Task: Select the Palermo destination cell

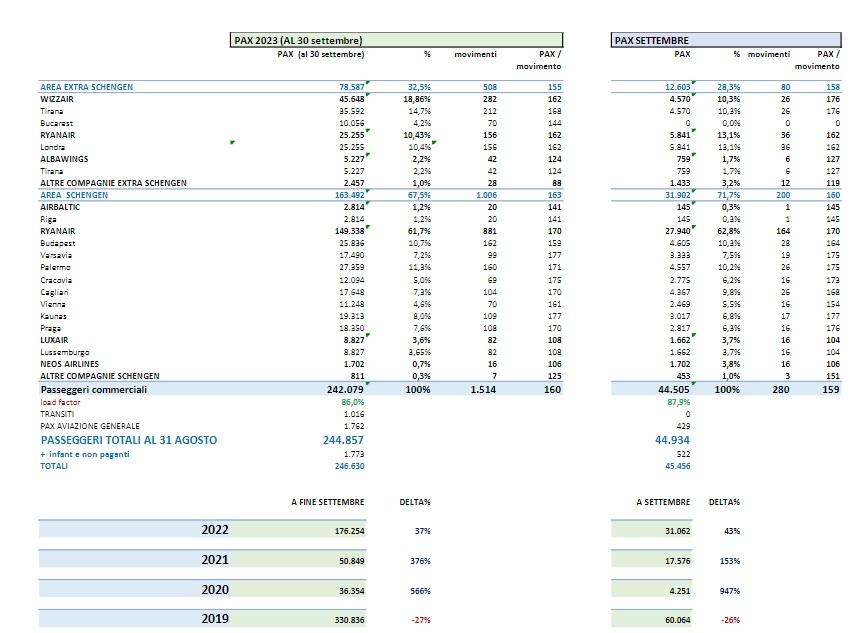Action: [x=55, y=268]
